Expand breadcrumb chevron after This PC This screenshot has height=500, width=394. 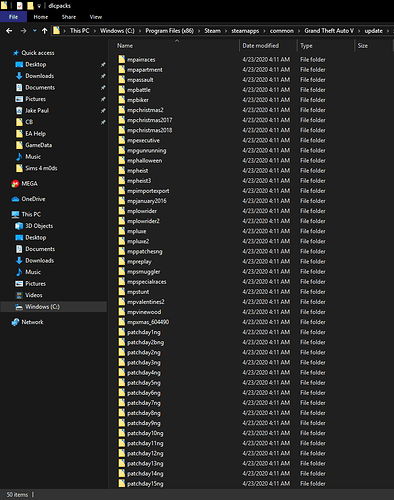click(x=95, y=31)
